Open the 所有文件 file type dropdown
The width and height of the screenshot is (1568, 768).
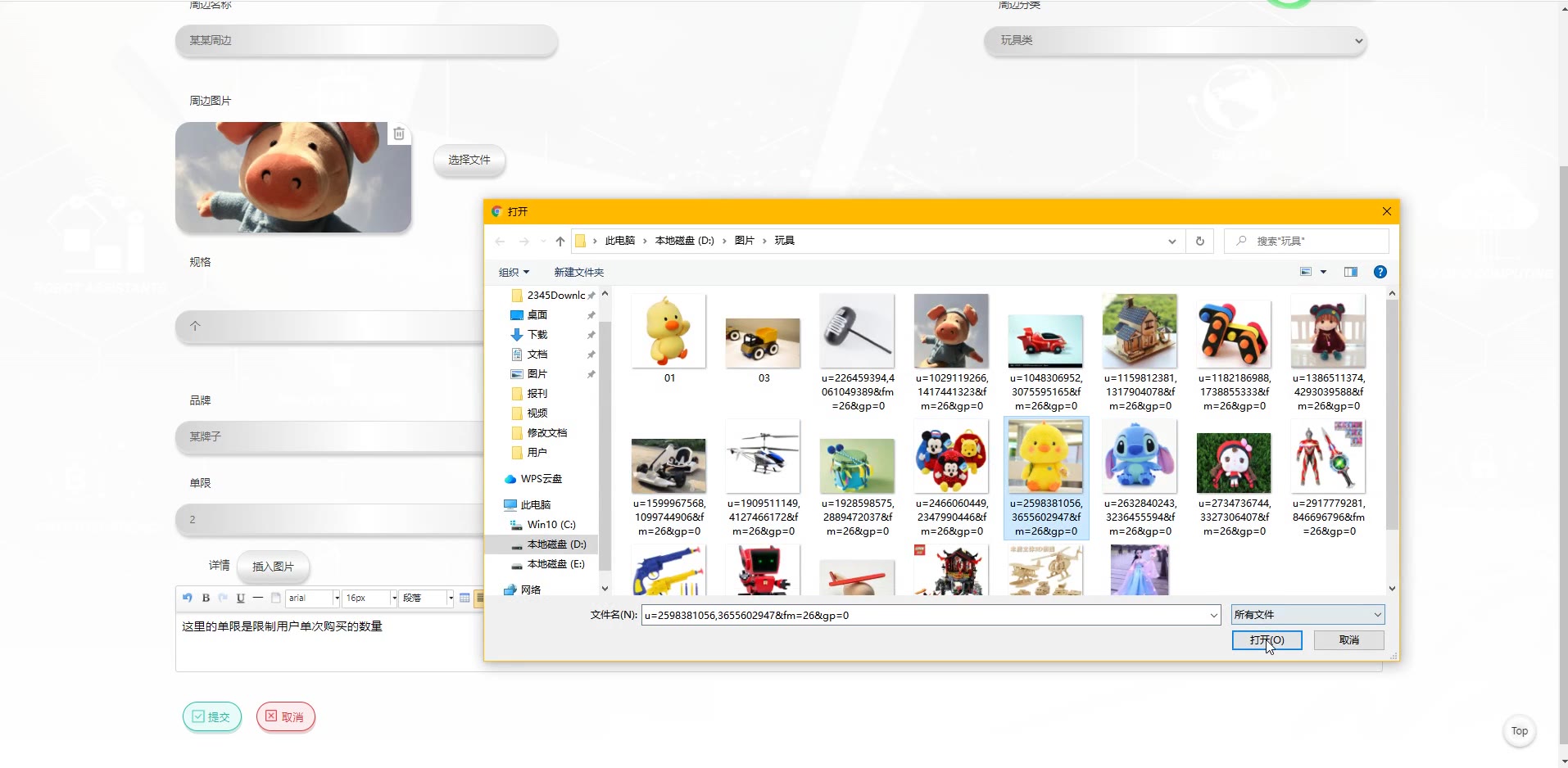click(x=1308, y=615)
